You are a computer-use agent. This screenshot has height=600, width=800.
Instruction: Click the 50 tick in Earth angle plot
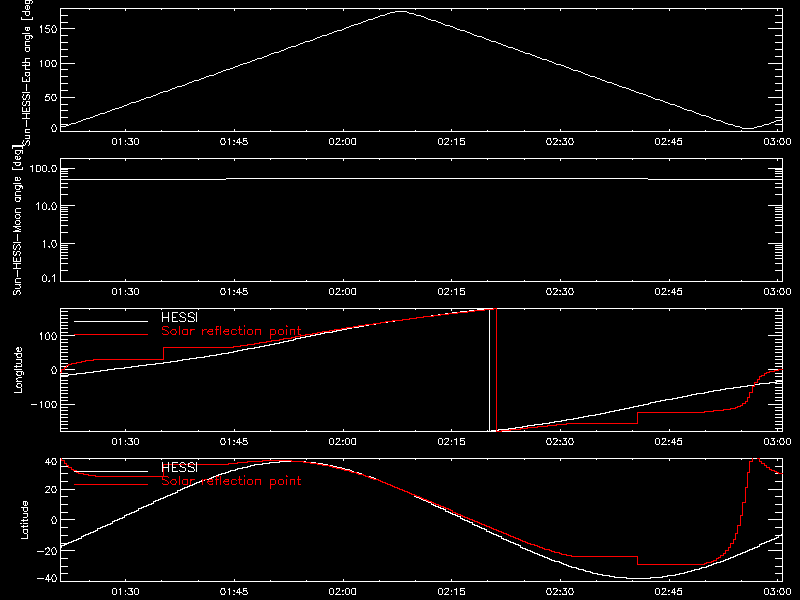click(x=51, y=97)
